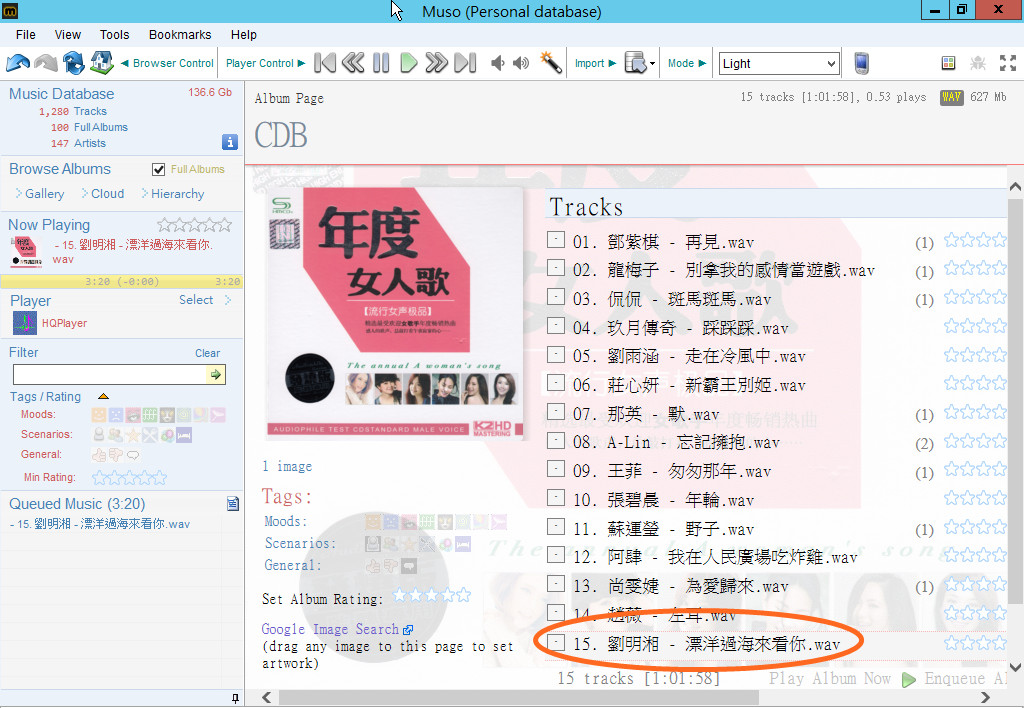Skip to next track in player
1024x708 pixels.
(x=465, y=63)
